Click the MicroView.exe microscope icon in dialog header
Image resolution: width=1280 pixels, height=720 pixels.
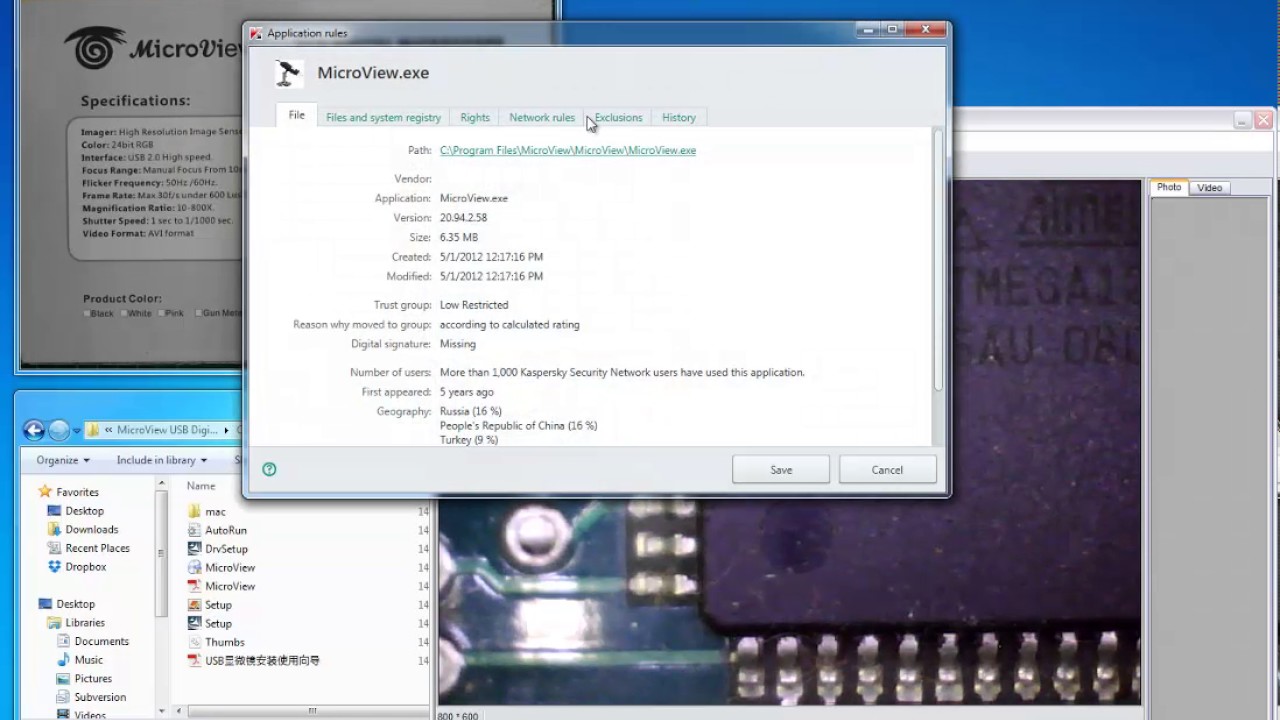[x=289, y=73]
